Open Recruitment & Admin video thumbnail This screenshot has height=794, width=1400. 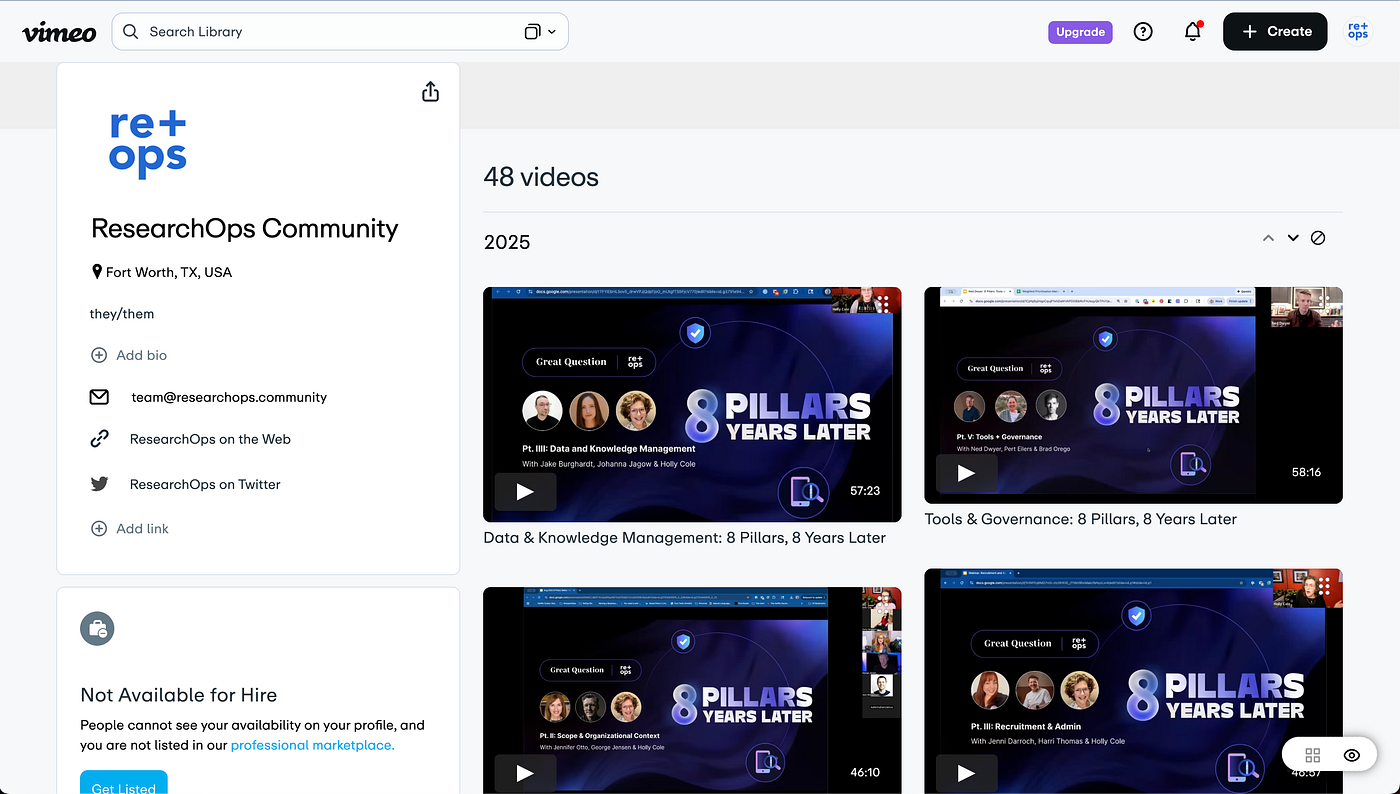point(1133,681)
